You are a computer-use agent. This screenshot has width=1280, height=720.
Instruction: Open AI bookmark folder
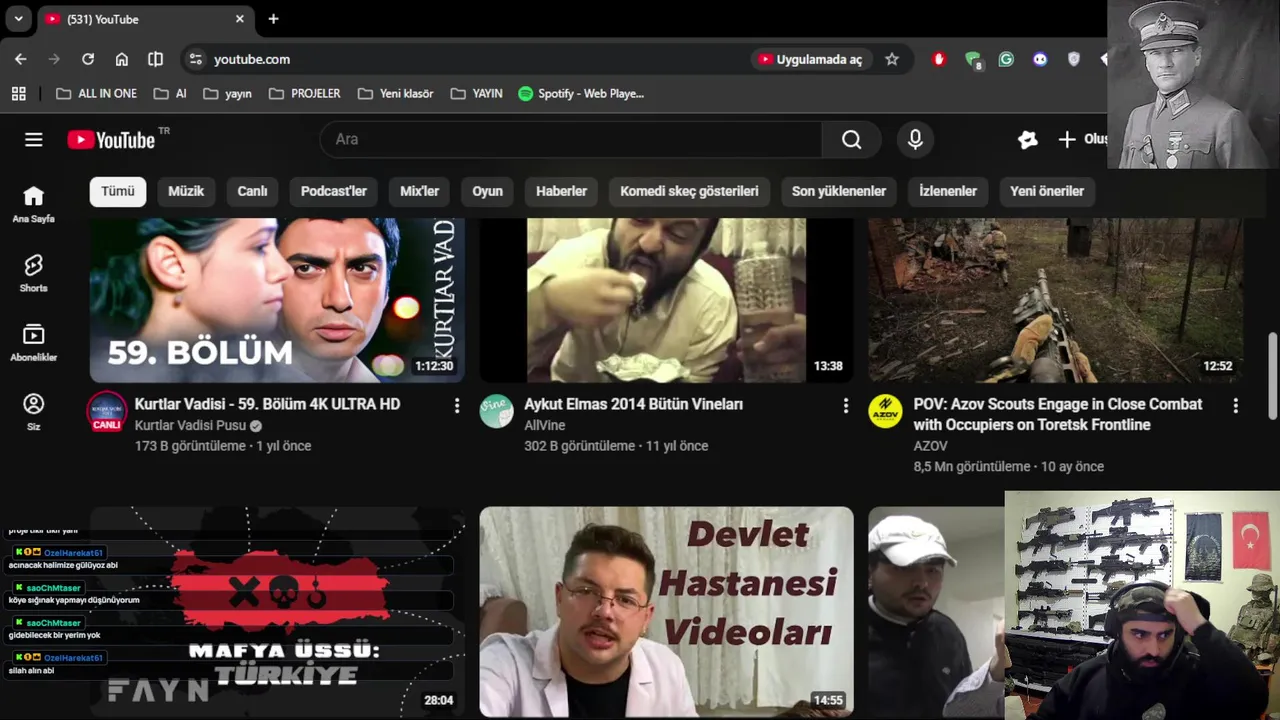click(x=170, y=93)
